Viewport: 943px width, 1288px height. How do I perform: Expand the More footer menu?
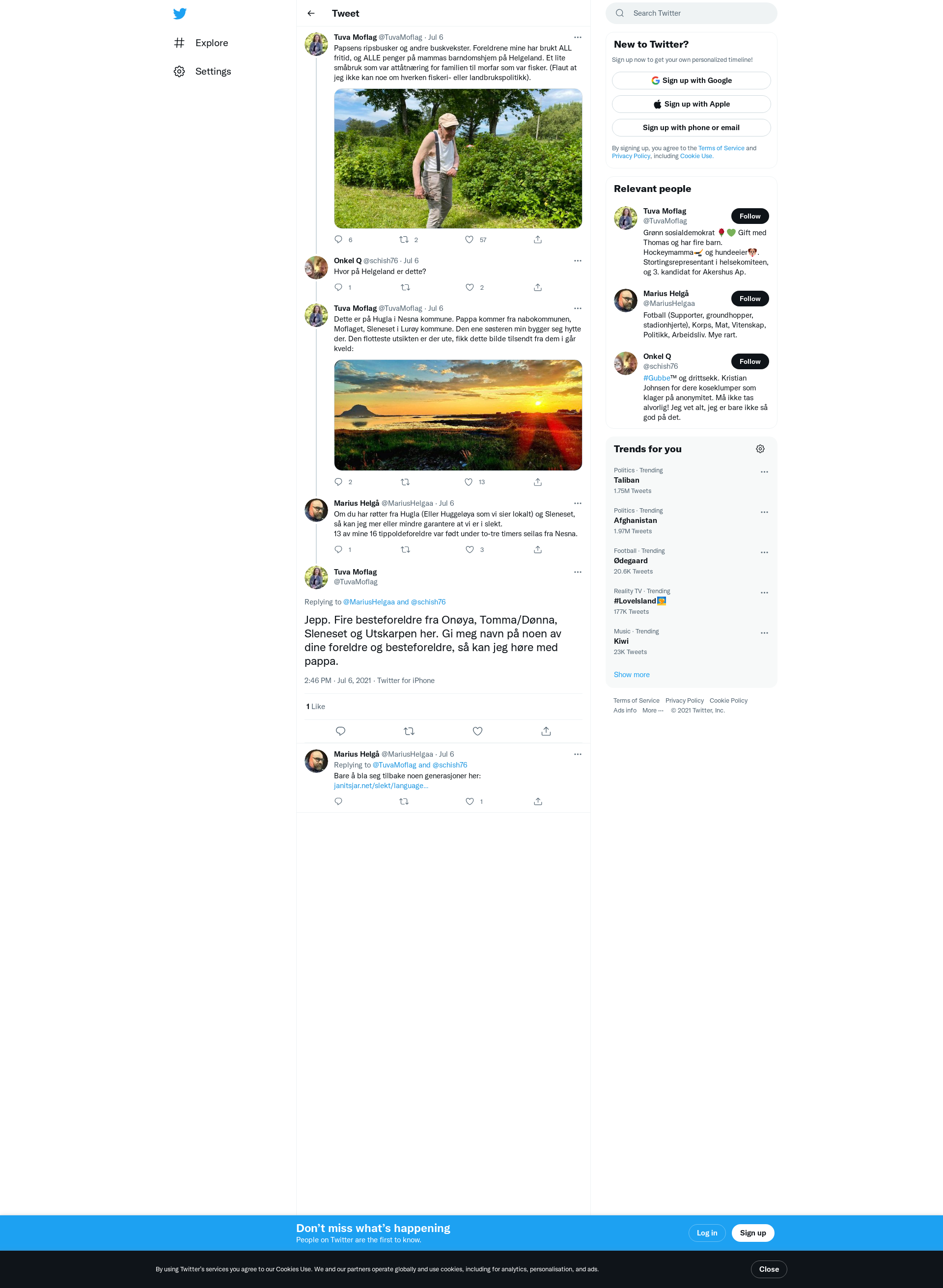click(653, 711)
